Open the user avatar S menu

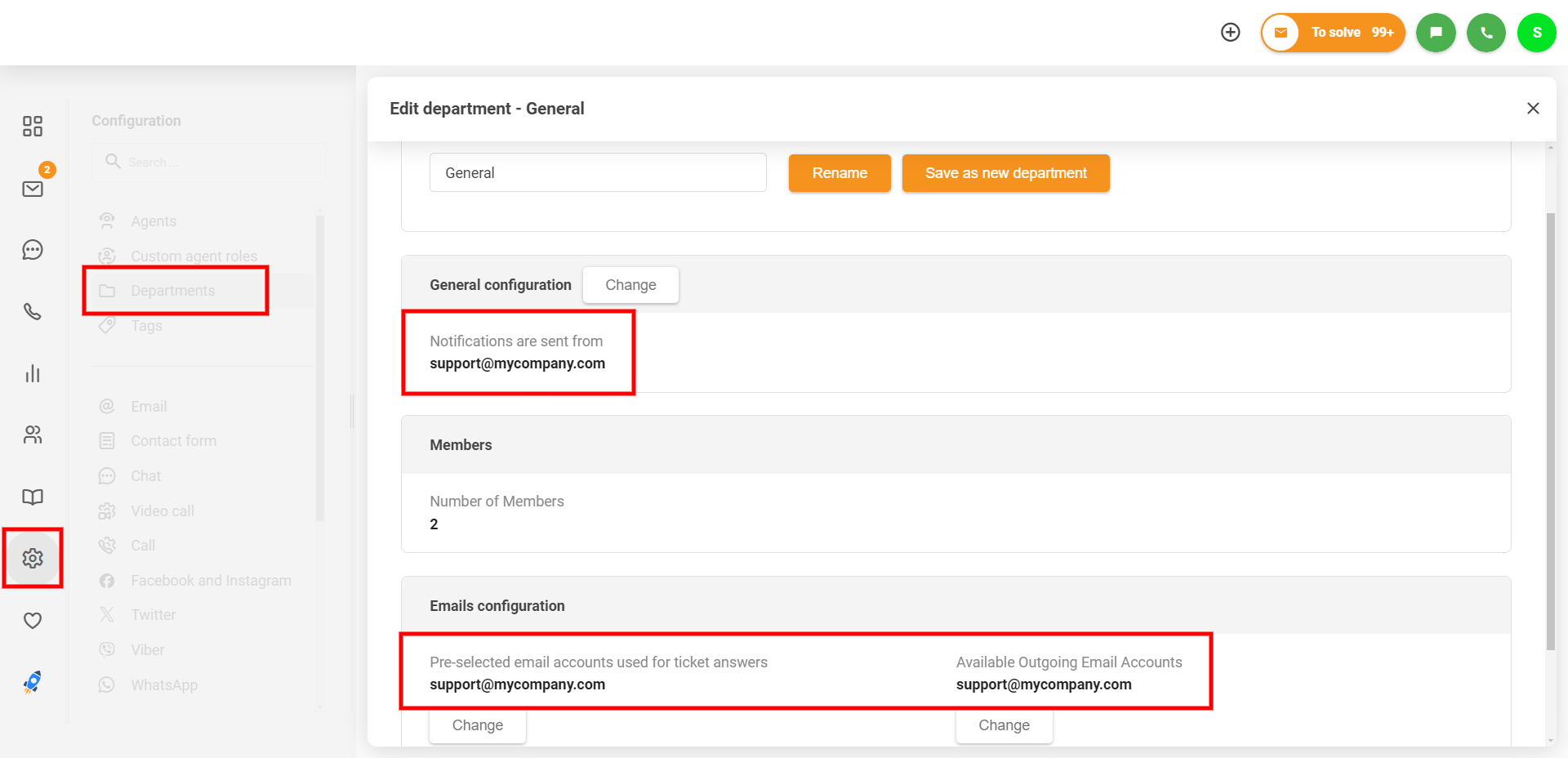(1536, 33)
